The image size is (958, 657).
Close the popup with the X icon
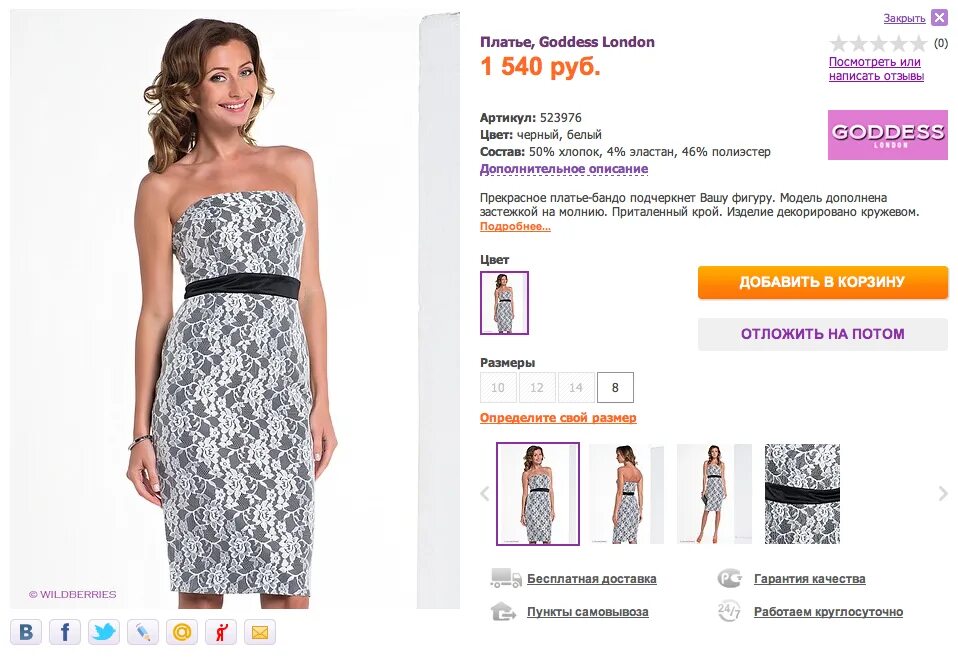tap(939, 17)
